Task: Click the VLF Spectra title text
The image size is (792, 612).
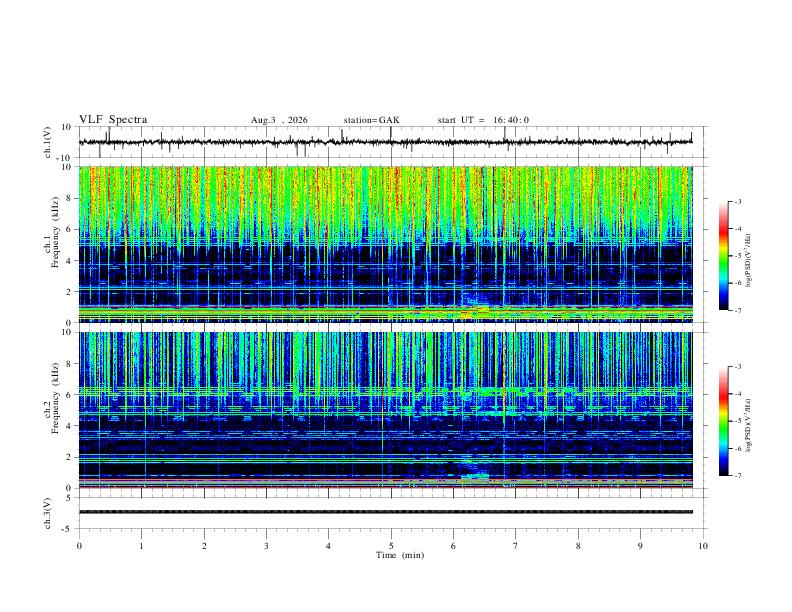Action: point(113,120)
